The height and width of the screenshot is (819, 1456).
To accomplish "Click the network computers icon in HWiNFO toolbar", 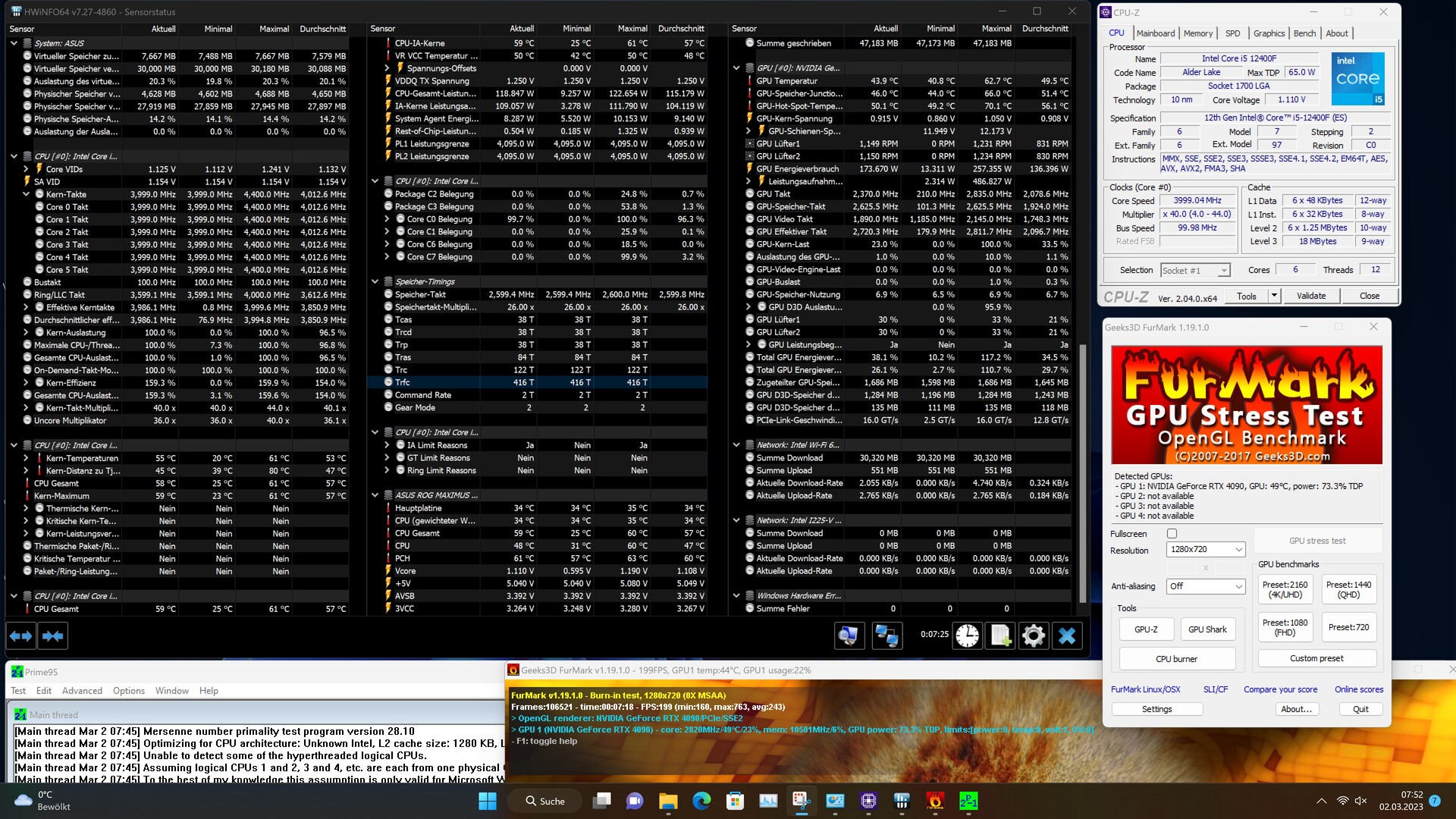I will tap(886, 635).
